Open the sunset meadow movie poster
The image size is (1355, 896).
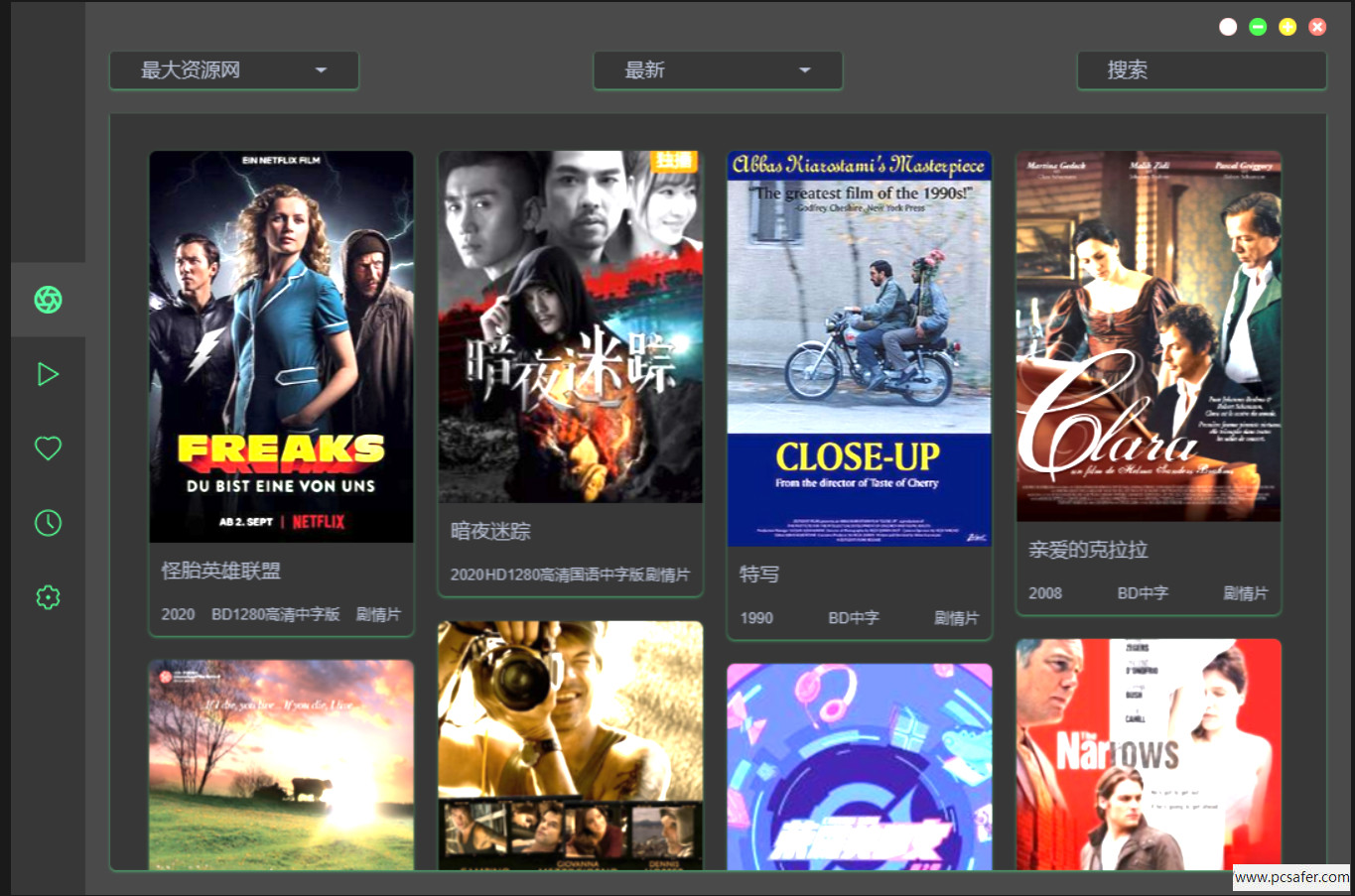pyautogui.click(x=281, y=764)
